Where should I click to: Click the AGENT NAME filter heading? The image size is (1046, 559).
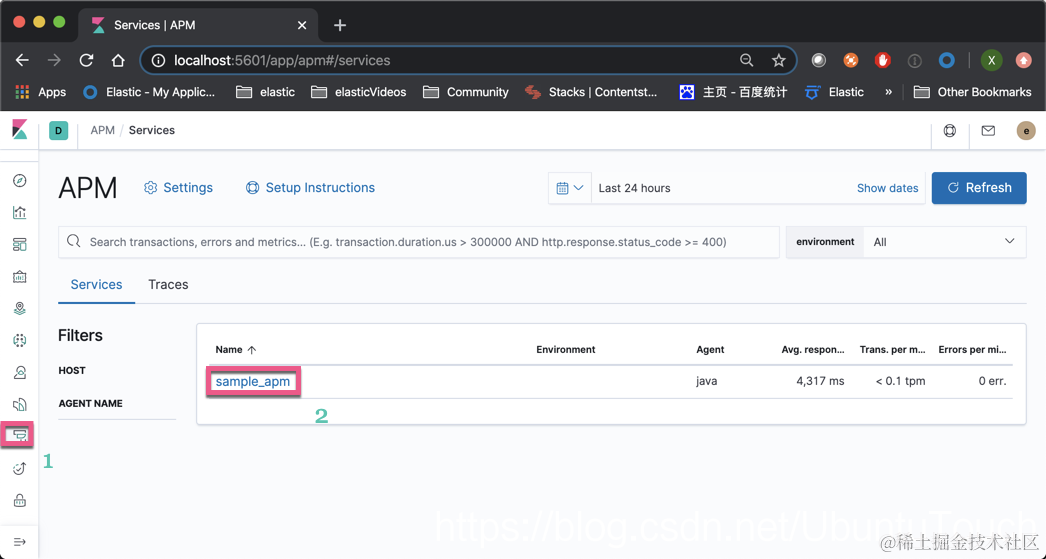[91, 404]
